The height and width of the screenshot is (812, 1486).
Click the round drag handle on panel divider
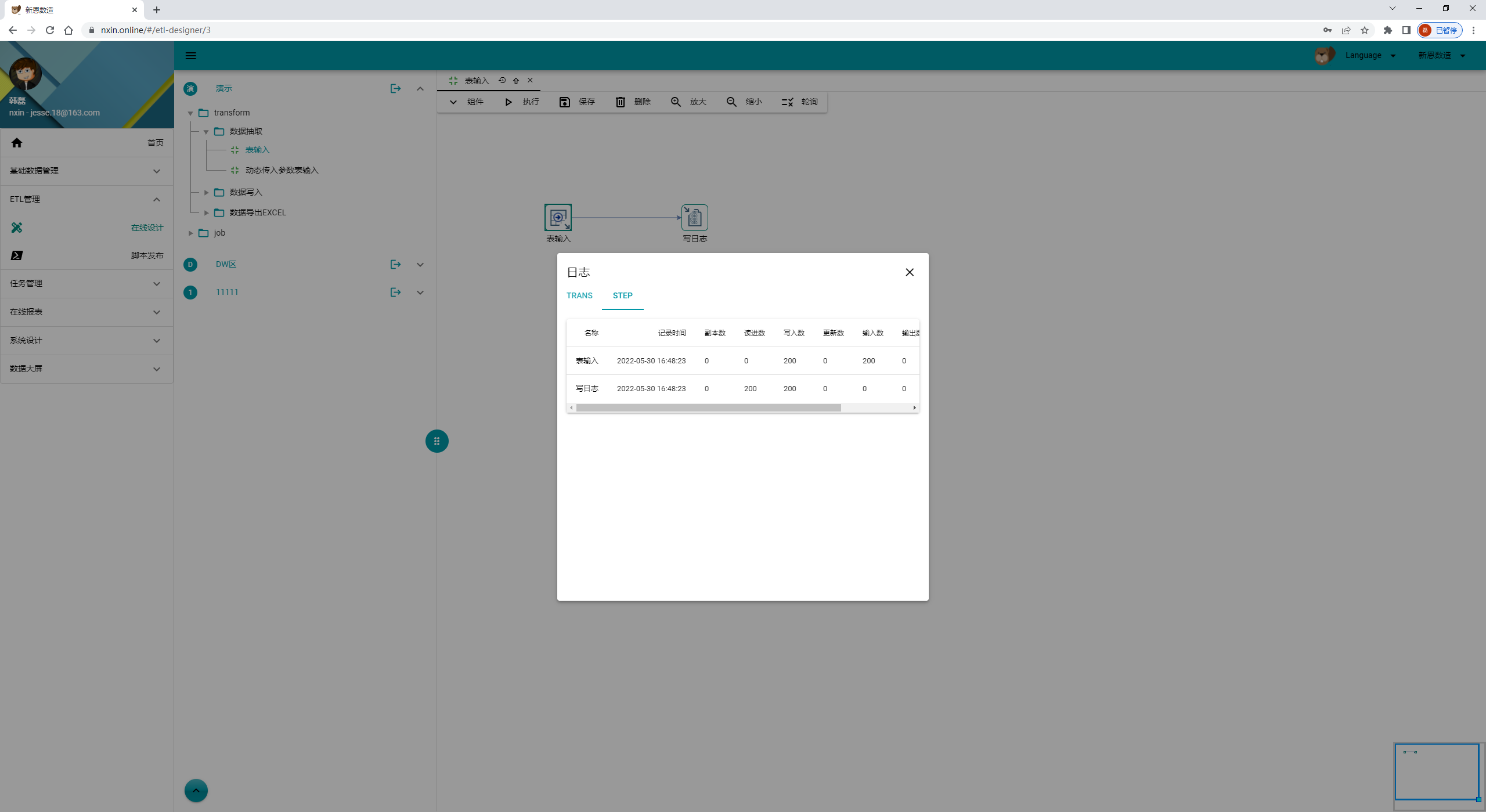coord(437,441)
